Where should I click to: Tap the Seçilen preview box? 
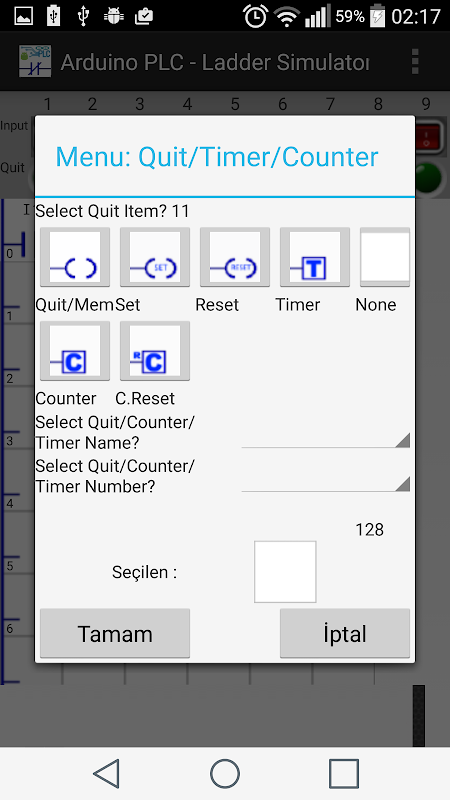coord(285,572)
